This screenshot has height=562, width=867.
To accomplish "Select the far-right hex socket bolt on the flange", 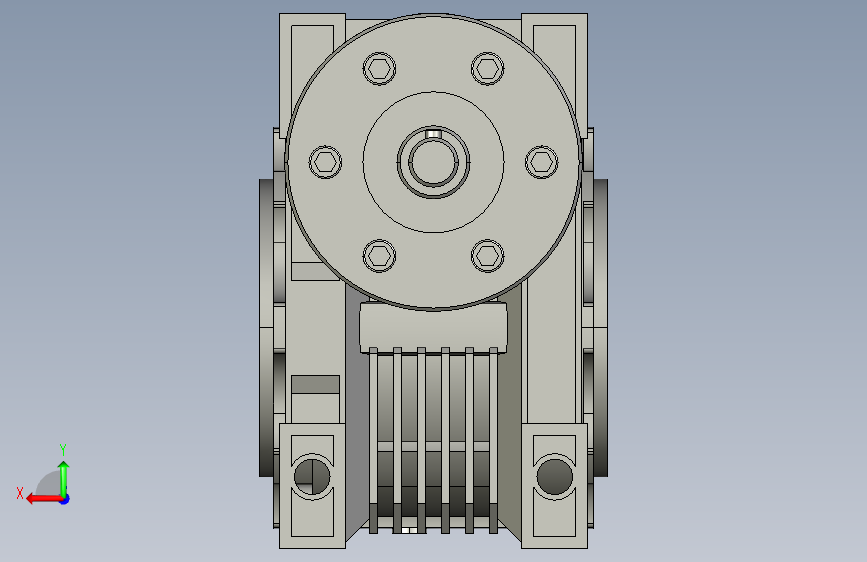I will [541, 162].
